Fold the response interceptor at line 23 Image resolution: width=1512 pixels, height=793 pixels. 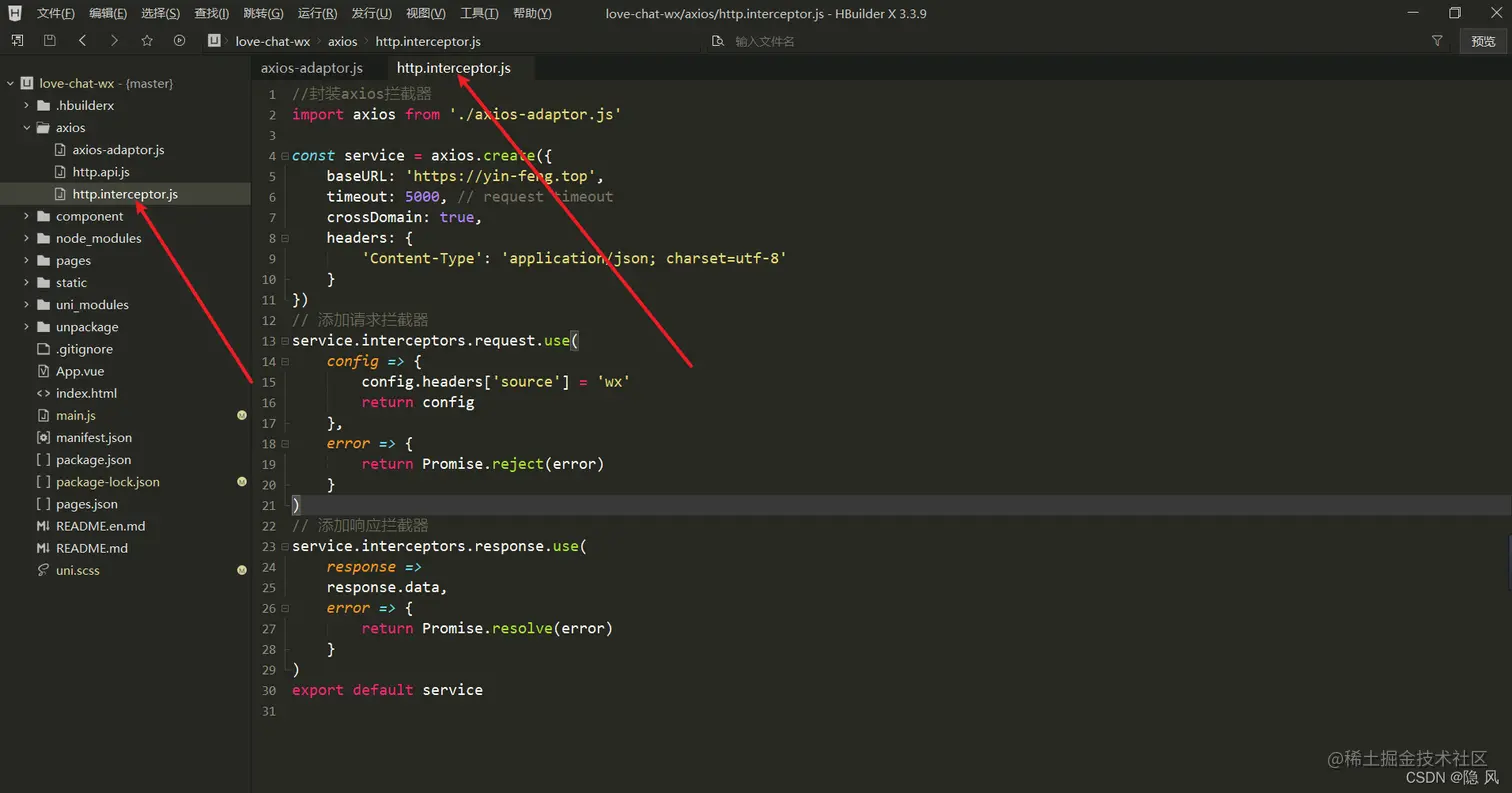click(285, 546)
